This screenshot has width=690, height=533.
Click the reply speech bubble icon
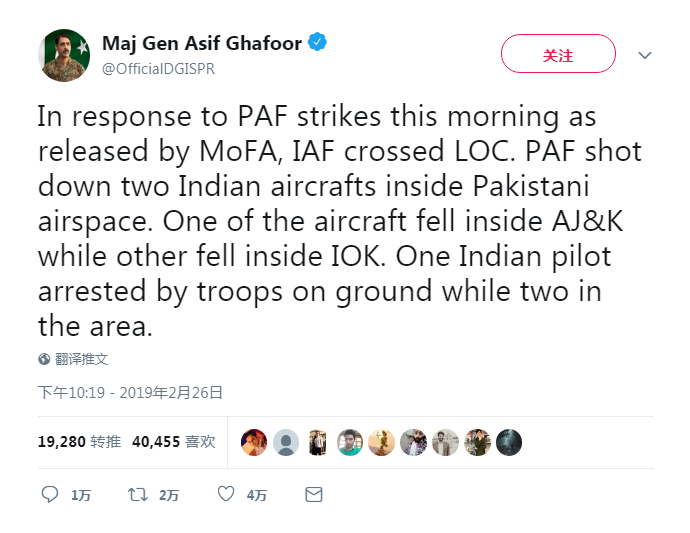point(50,494)
